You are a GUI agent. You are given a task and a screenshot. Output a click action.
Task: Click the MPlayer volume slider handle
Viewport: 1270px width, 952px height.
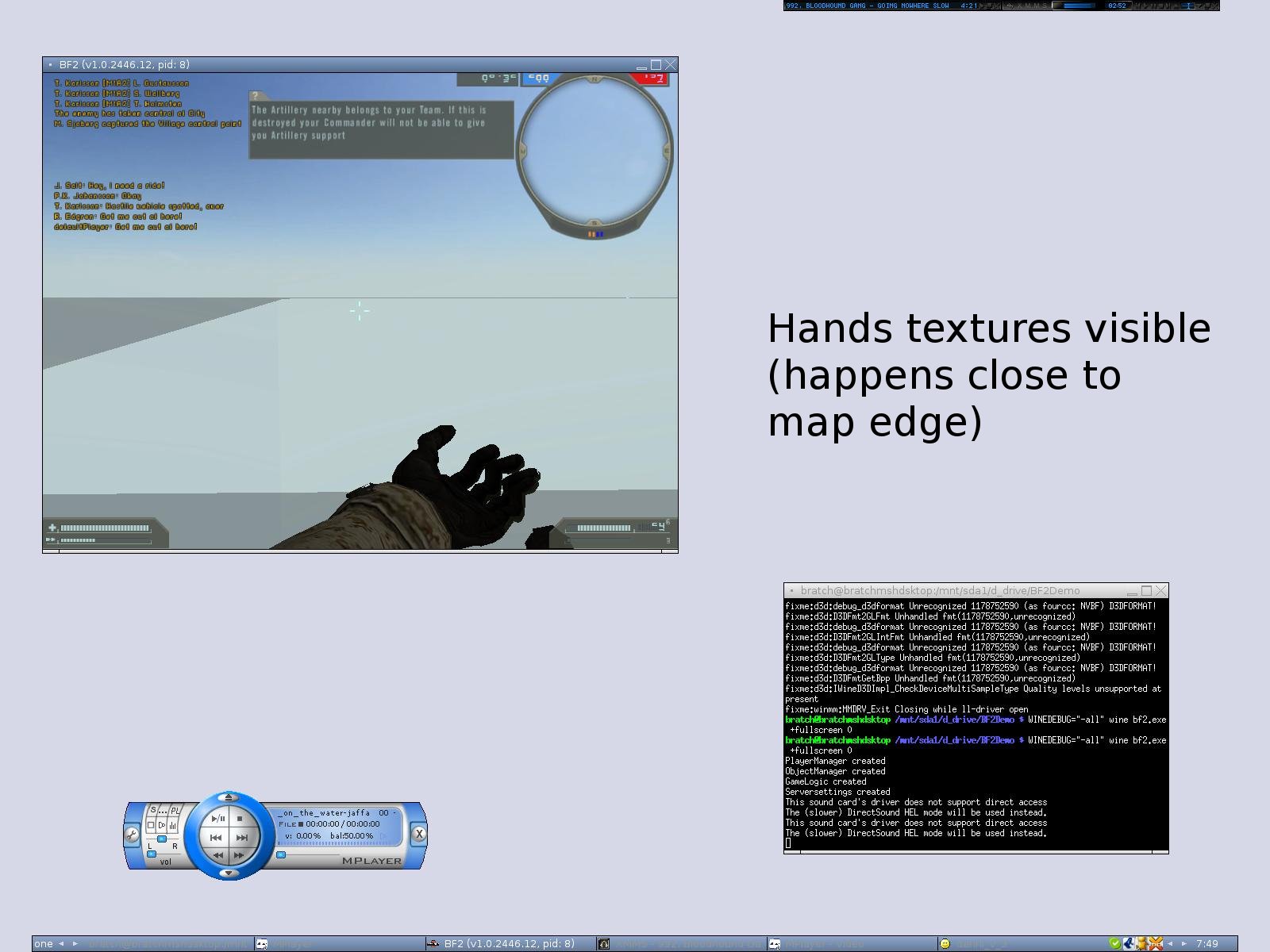[x=152, y=854]
